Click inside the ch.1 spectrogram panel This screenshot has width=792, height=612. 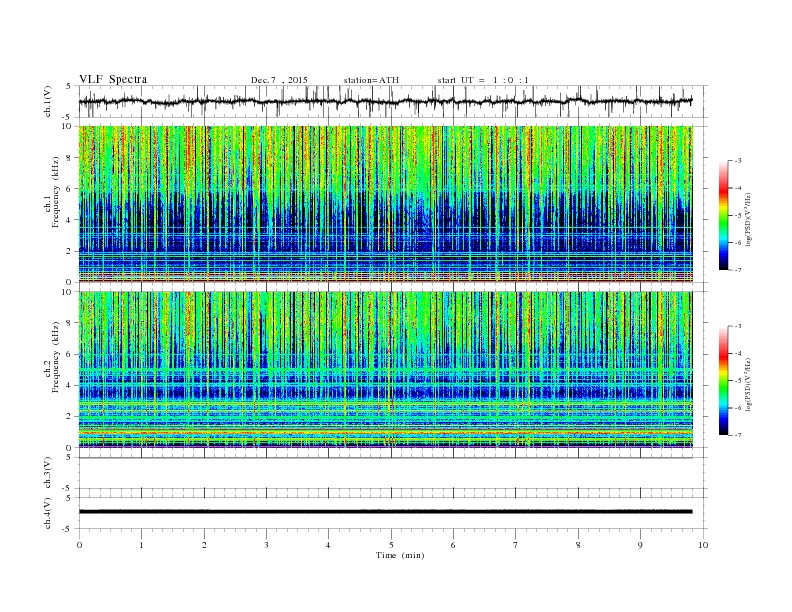(385, 204)
